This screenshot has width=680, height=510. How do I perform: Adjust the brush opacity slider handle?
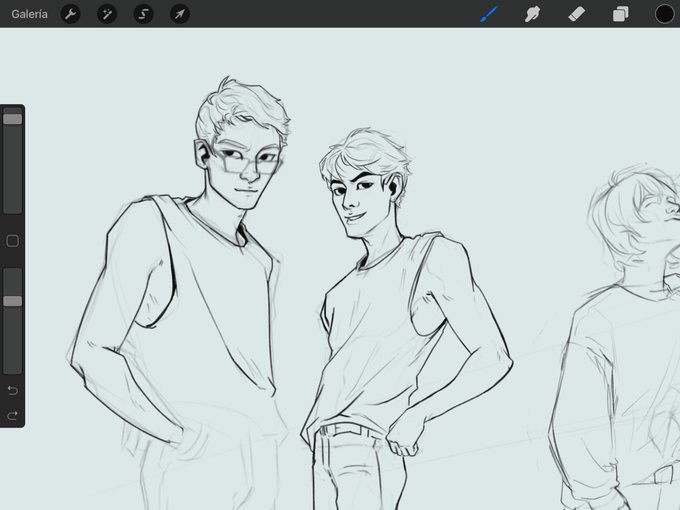click(x=13, y=301)
